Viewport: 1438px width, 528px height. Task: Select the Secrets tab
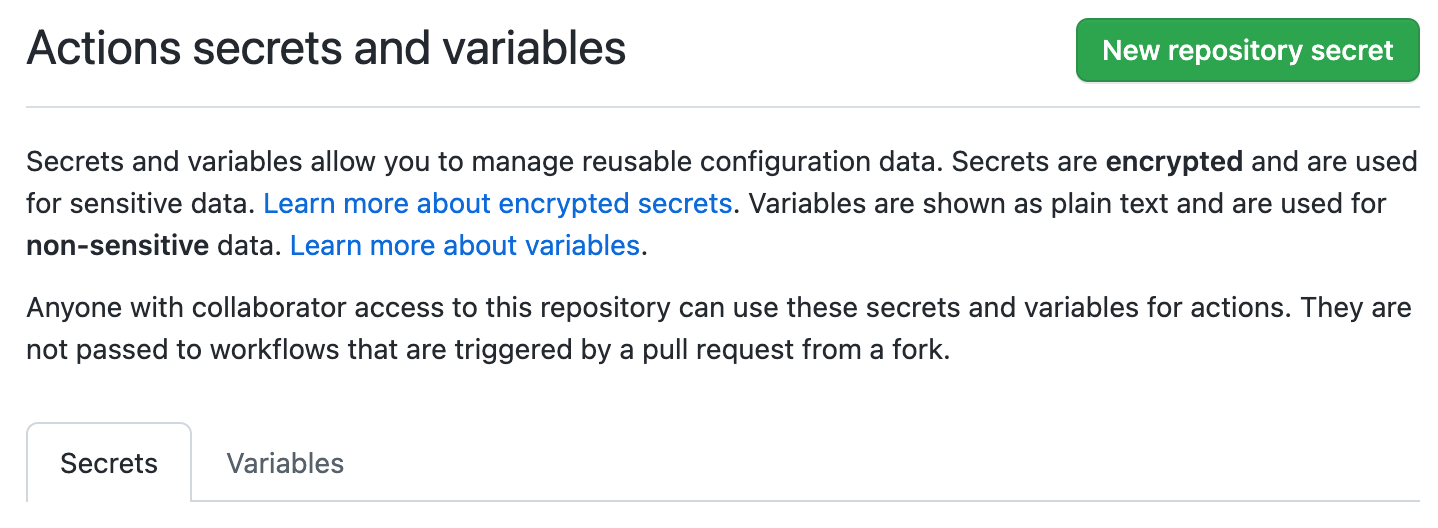(109, 463)
